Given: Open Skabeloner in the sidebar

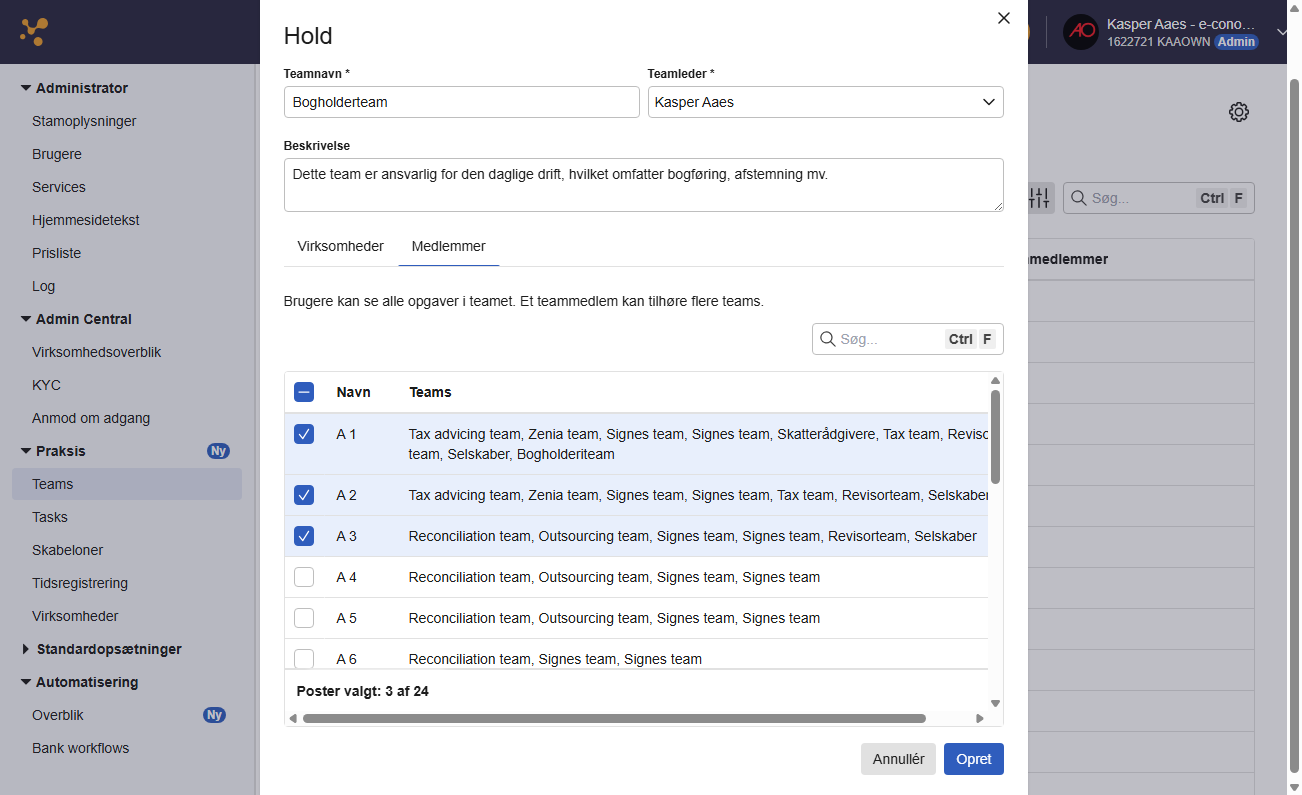Looking at the screenshot, I should pyautogui.click(x=67, y=550).
